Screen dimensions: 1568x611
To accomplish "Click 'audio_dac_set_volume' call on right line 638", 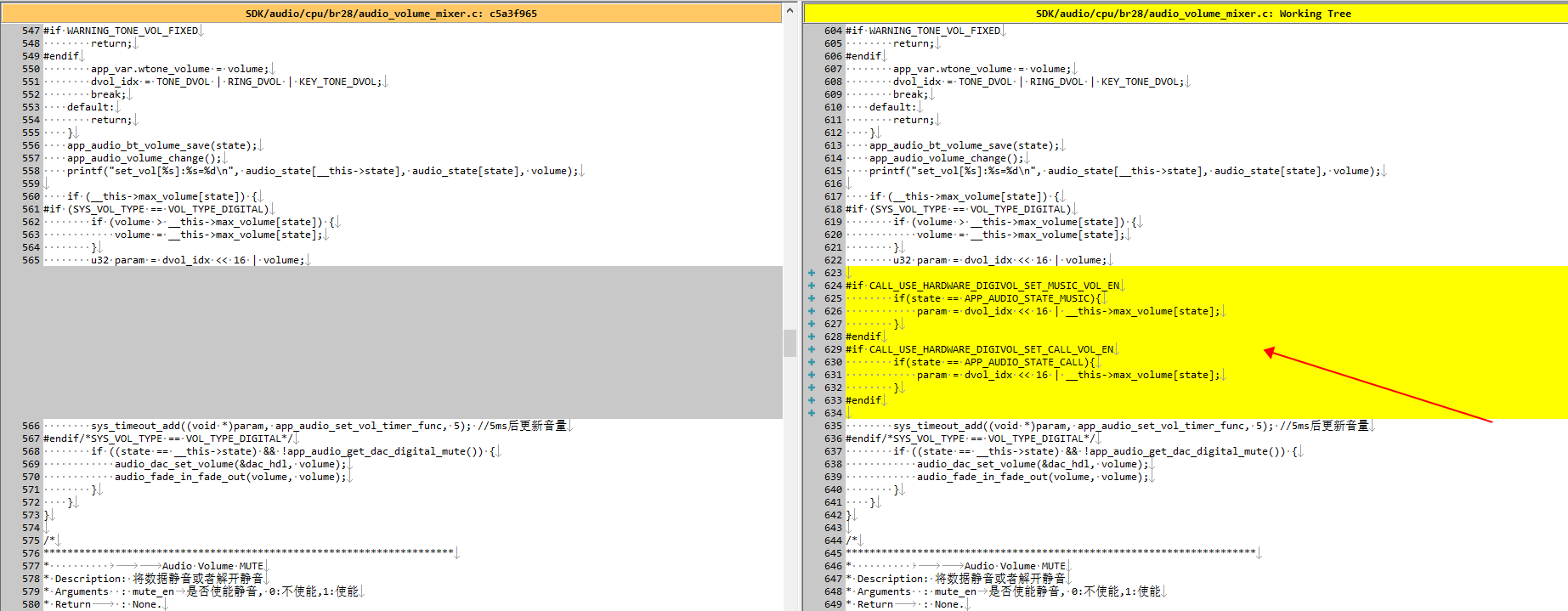I will pos(1033,464).
